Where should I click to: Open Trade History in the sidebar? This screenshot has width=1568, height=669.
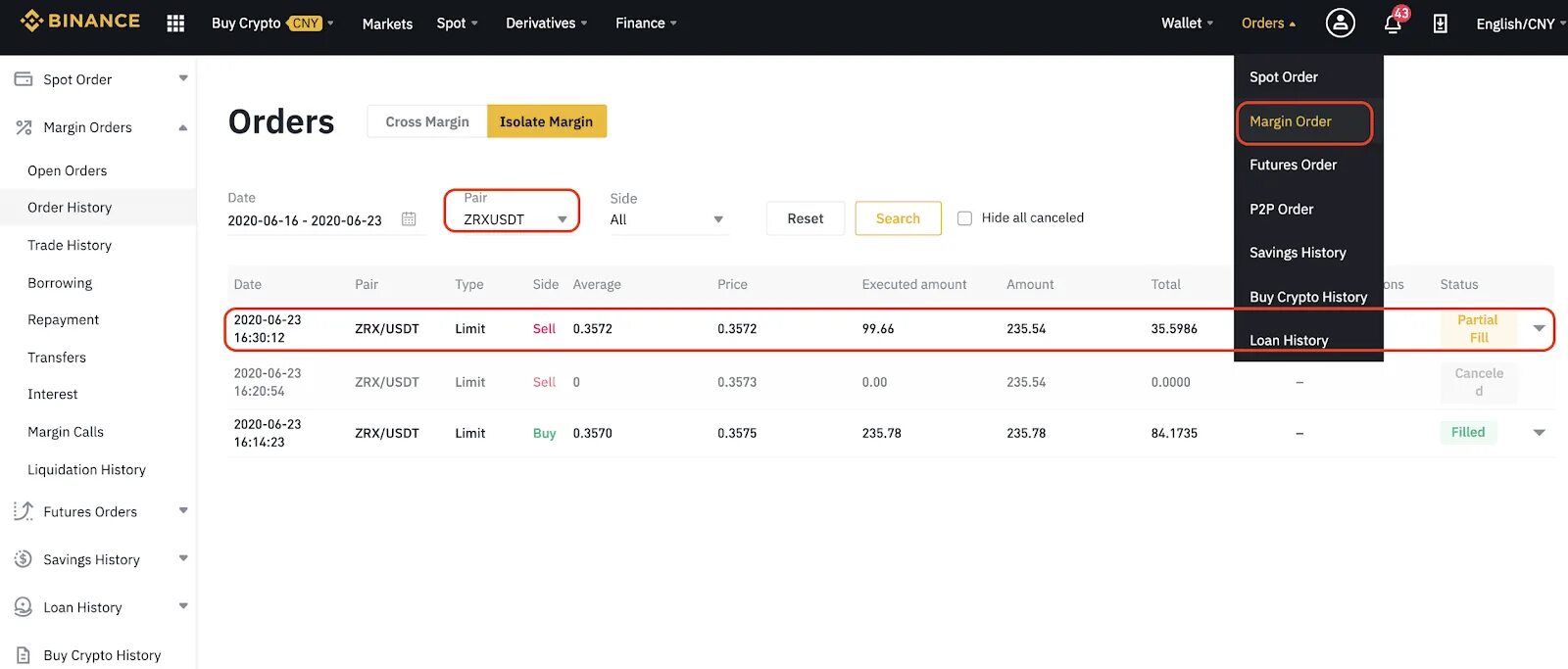point(70,245)
